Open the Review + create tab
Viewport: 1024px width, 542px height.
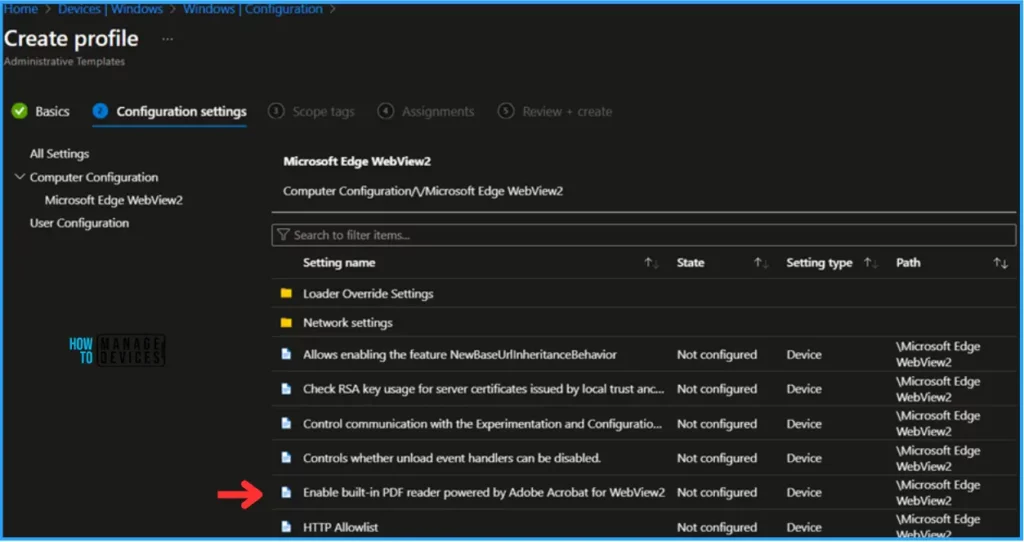pos(567,112)
